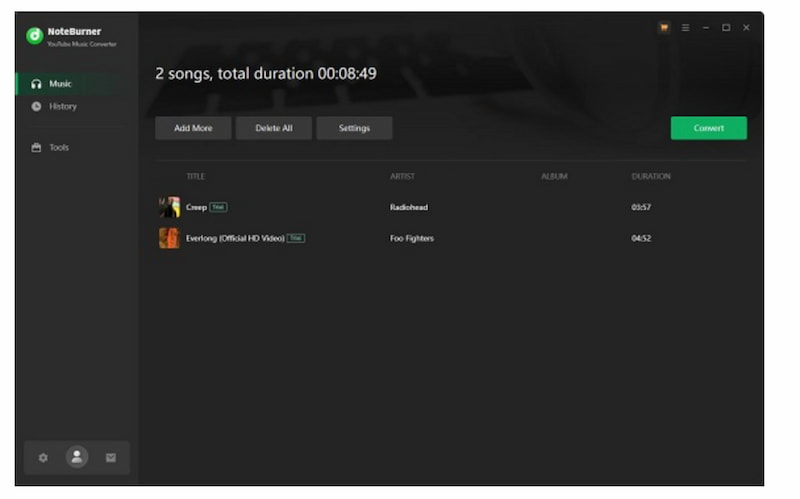This screenshot has height=499, width=800.
Task: Minimize the NoteBurner window
Action: [x=706, y=28]
